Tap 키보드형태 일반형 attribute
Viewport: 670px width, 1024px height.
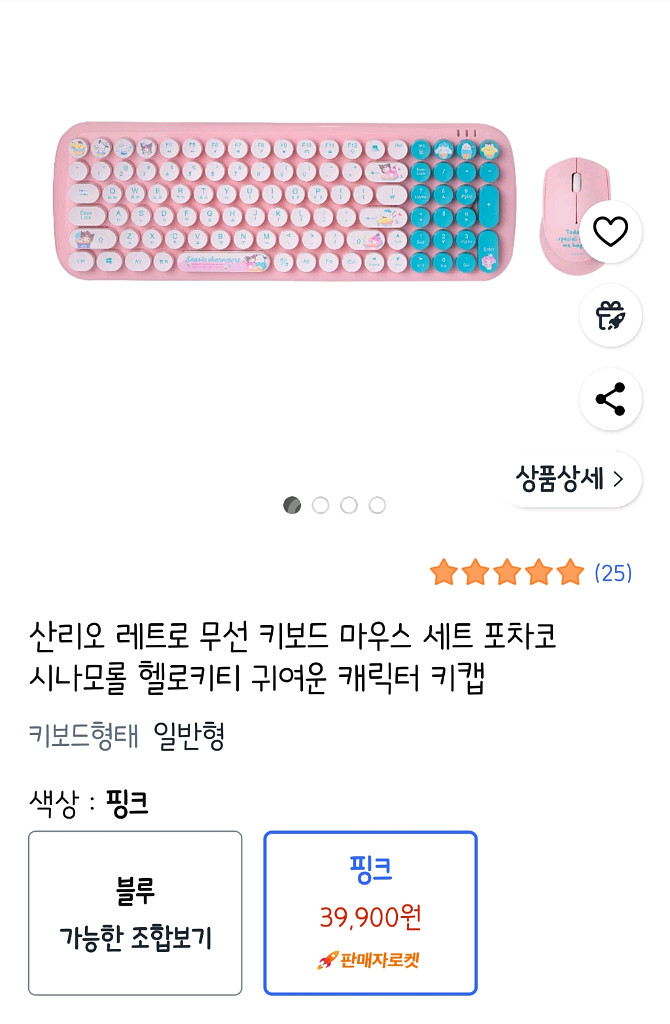point(127,736)
